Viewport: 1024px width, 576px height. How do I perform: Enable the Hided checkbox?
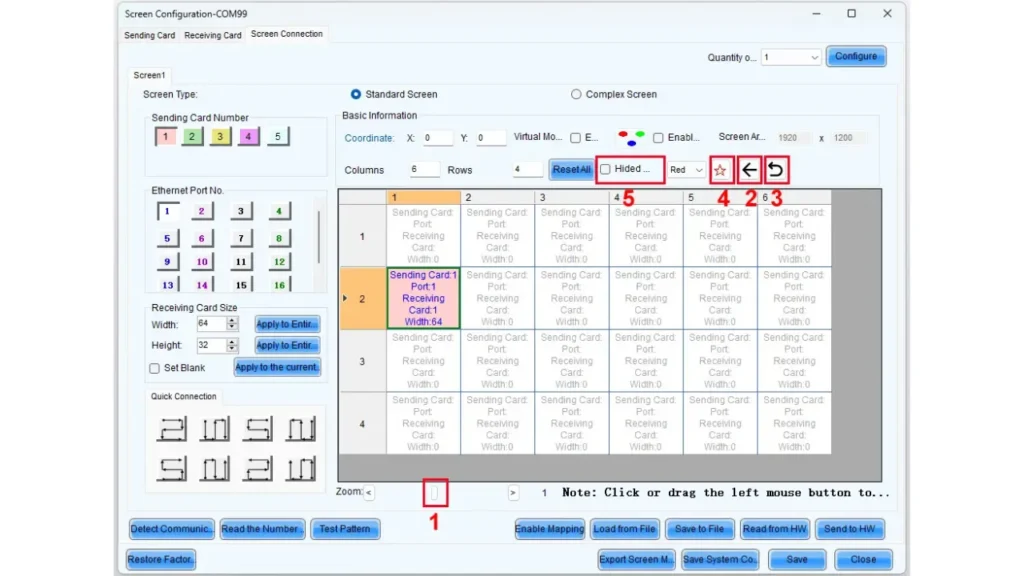point(605,170)
